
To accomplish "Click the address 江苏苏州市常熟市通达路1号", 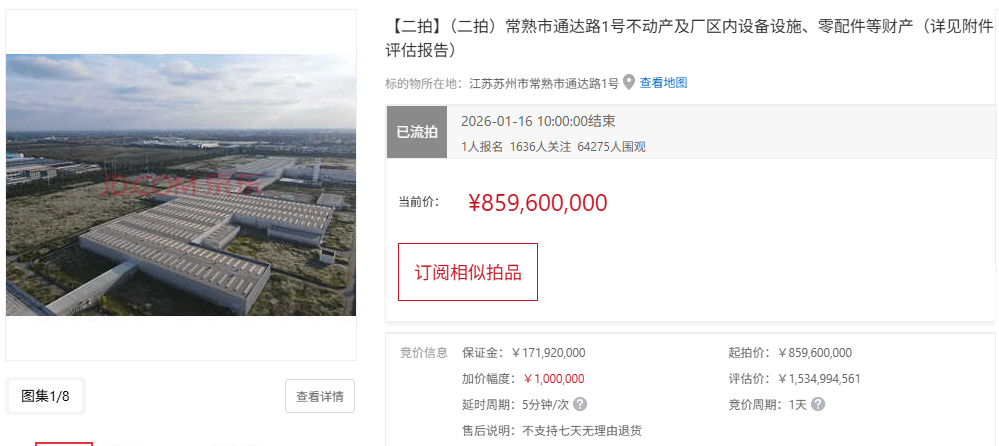I will pos(543,83).
